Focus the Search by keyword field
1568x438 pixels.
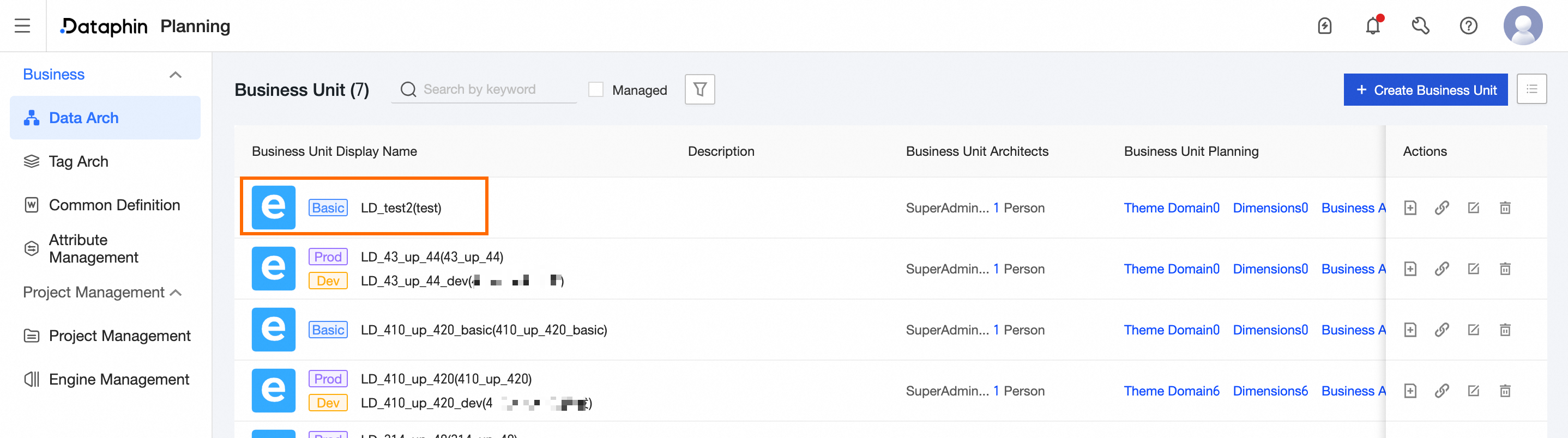(484, 89)
